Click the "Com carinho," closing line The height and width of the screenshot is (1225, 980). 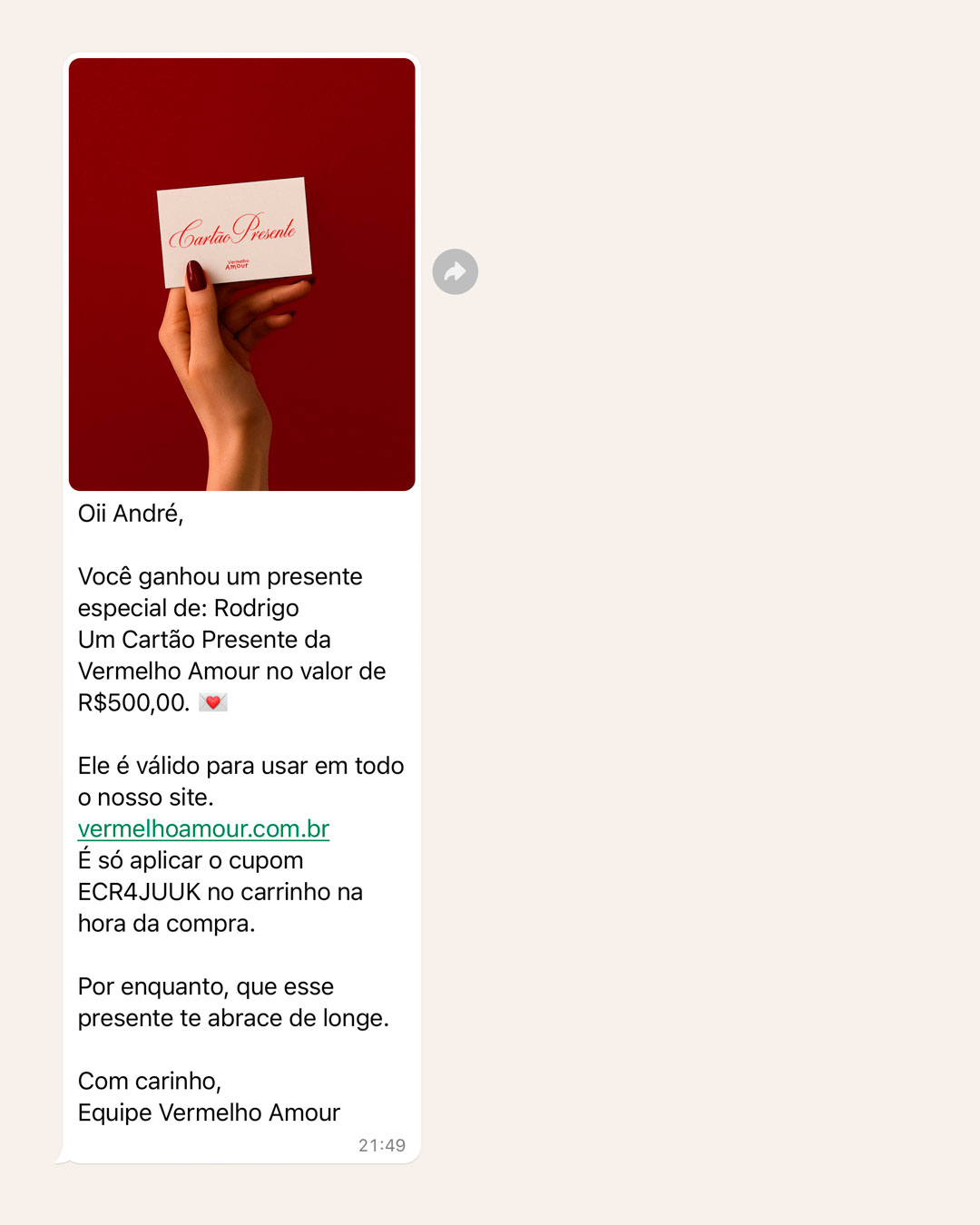(150, 1081)
